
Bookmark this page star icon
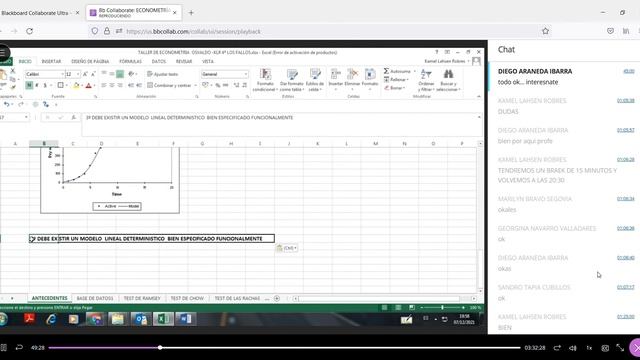click(x=545, y=31)
